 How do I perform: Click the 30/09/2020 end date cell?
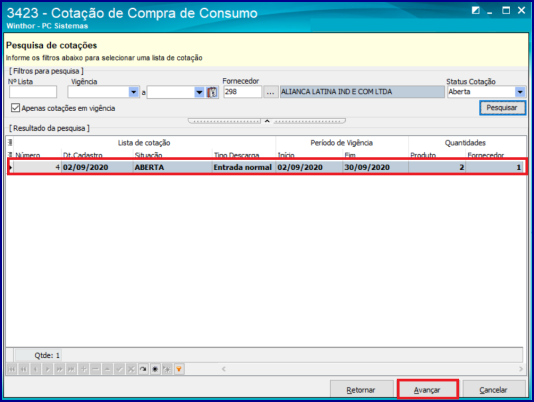(x=376, y=167)
